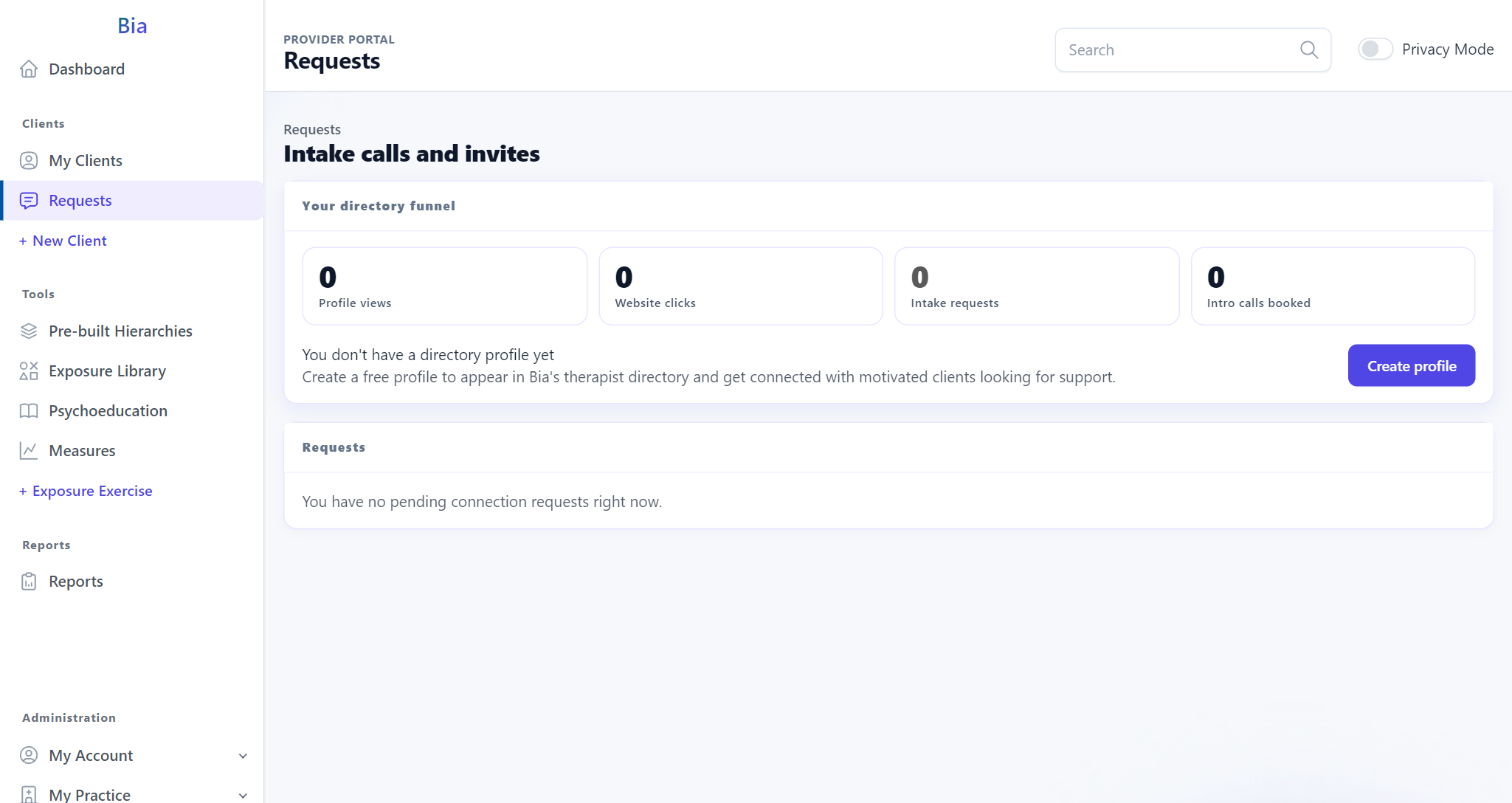Click the Pre-built Hierarchies layers icon
This screenshot has height=803, width=1512.
tap(29, 331)
